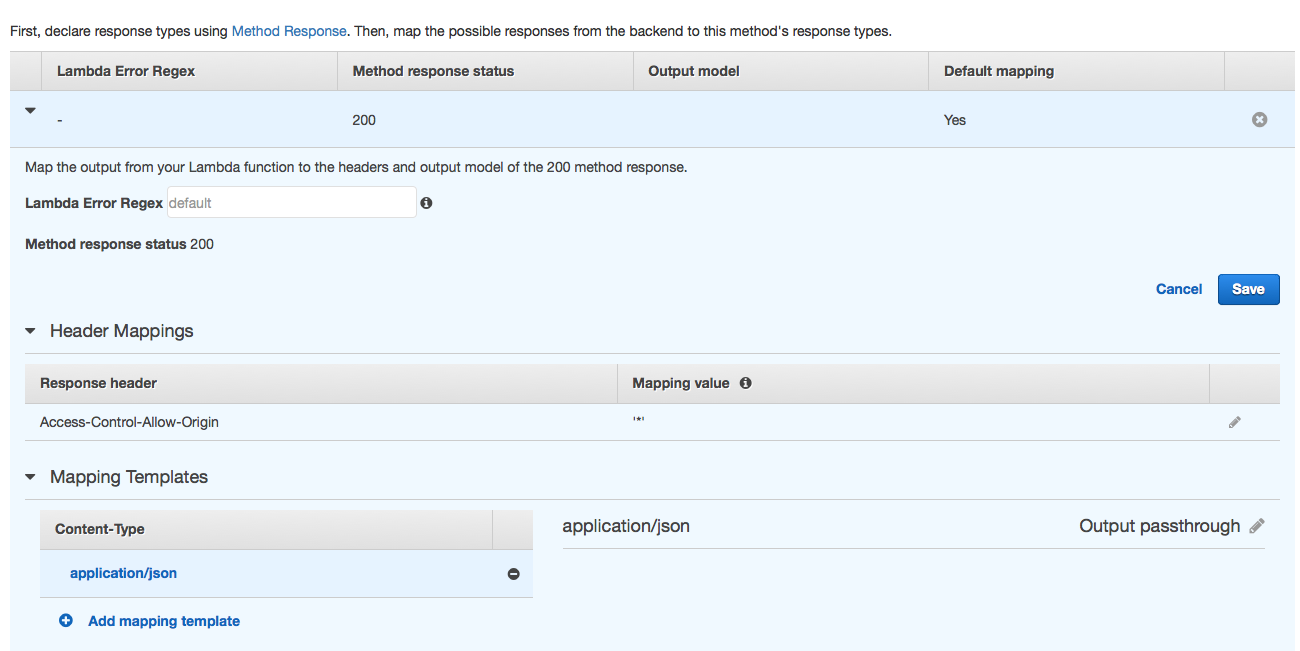
Task: Click the Add mapping template text link
Action: [164, 621]
